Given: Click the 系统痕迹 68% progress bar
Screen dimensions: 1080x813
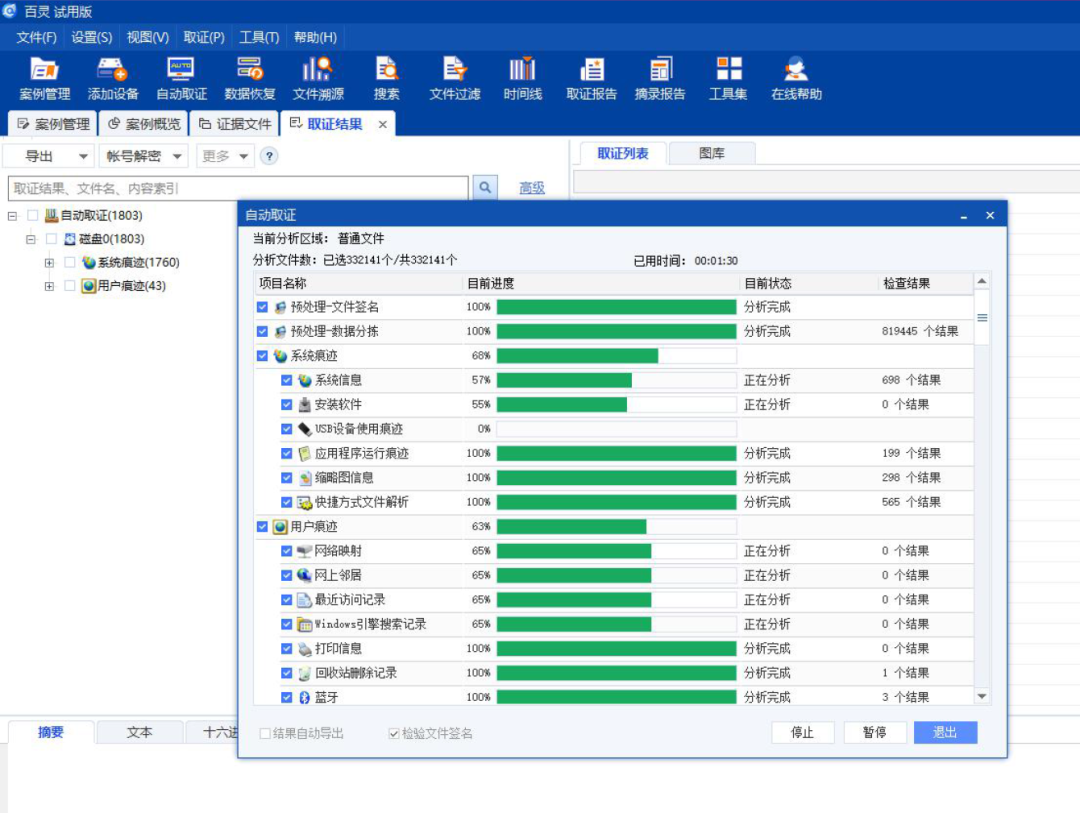Looking at the screenshot, I should tap(616, 356).
